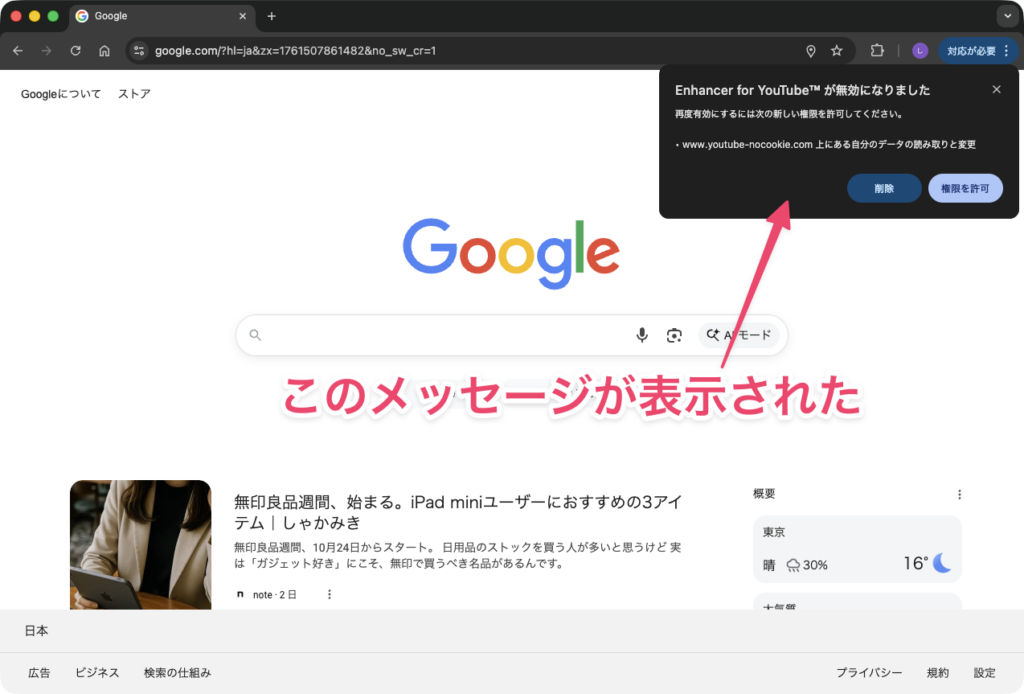Start voice search with the microphone icon
Viewport: 1024px width, 694px height.
[x=642, y=335]
